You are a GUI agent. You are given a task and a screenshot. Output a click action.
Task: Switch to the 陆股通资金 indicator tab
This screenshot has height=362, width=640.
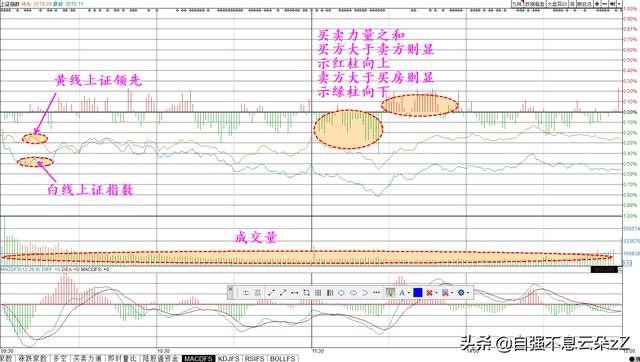[160, 358]
